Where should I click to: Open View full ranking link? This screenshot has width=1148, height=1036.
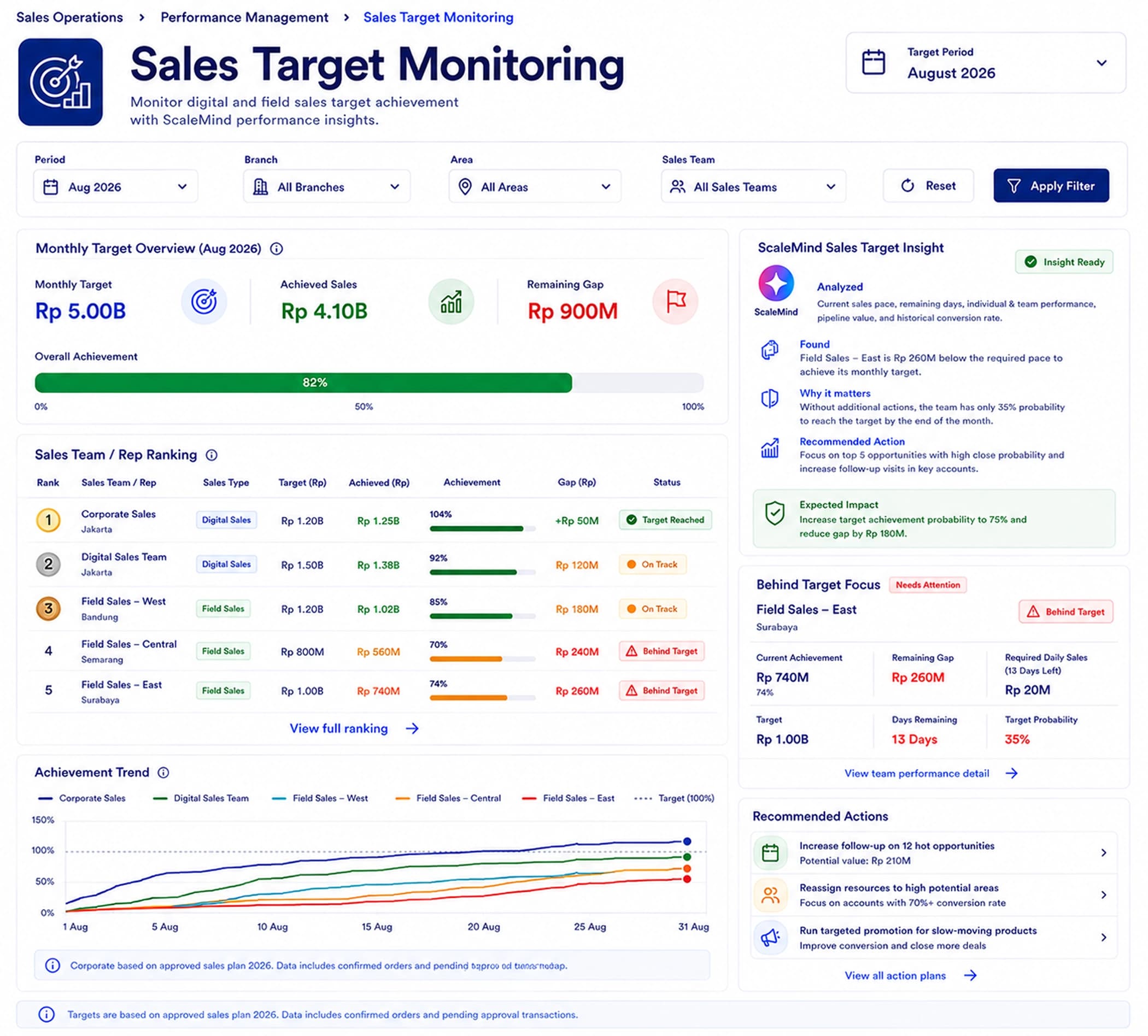pos(354,728)
